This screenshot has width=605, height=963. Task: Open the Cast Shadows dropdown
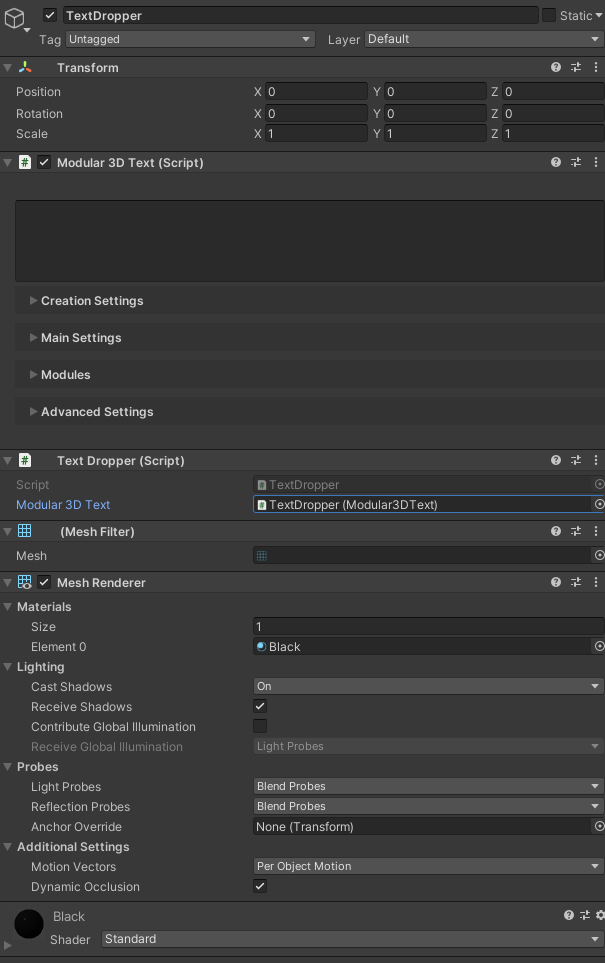(428, 686)
